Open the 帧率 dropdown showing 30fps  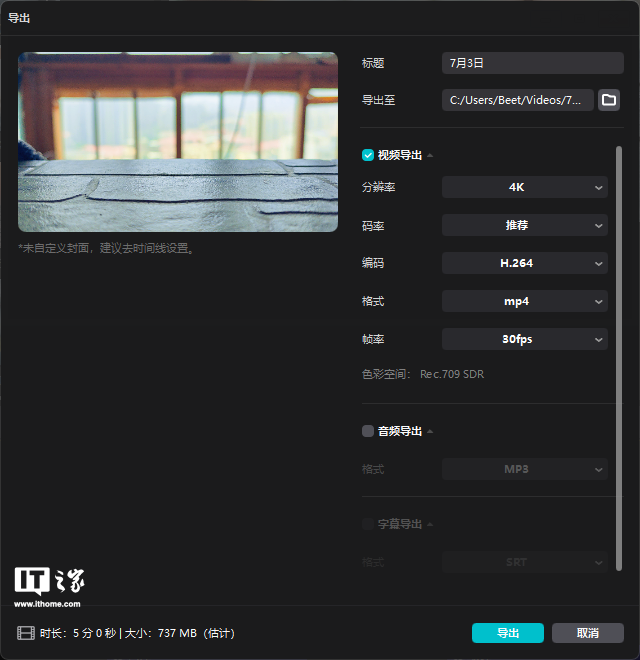click(524, 339)
